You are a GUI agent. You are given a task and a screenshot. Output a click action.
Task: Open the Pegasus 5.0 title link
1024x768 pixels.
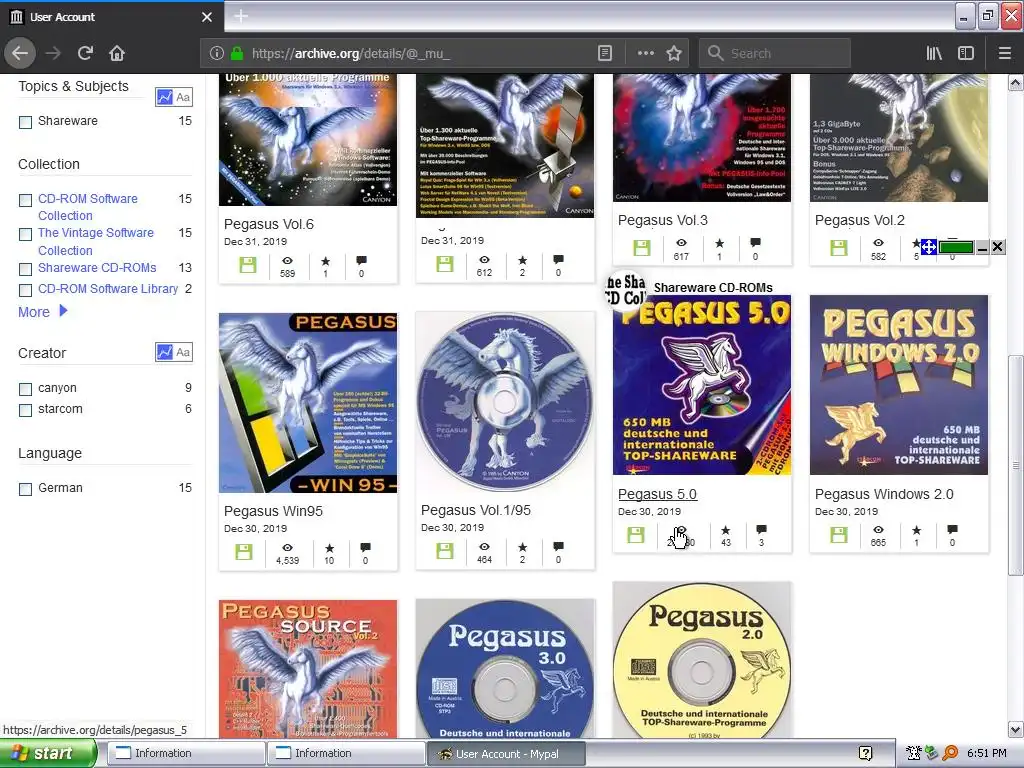[x=657, y=494]
